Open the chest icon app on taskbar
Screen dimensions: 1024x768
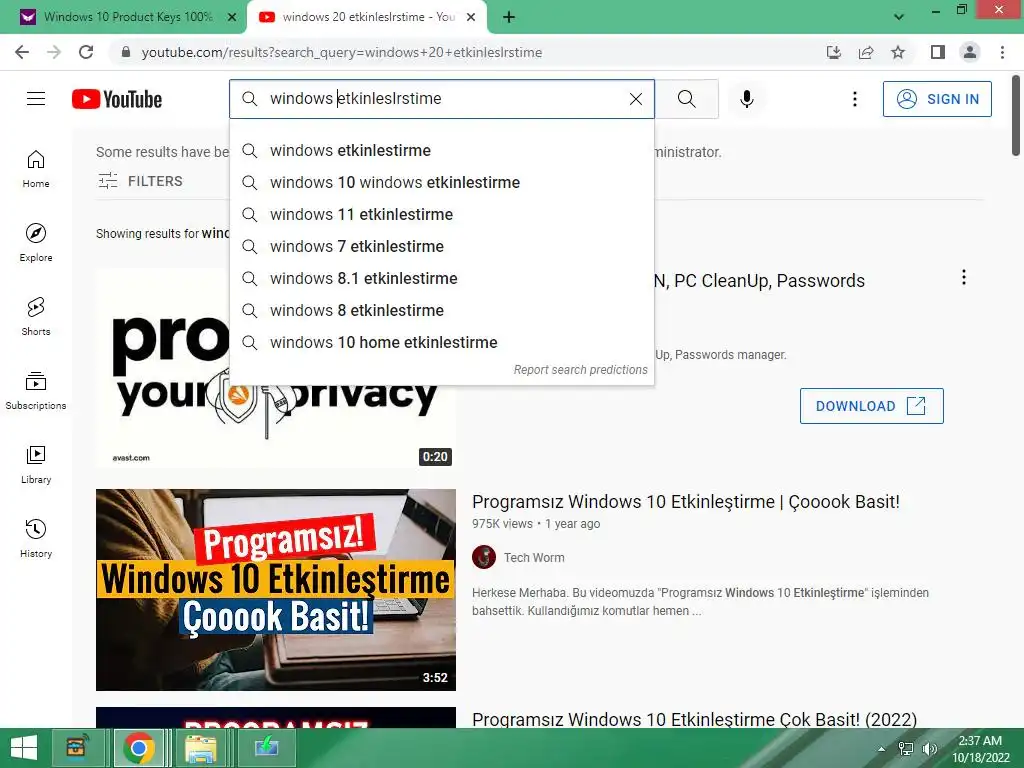coord(76,748)
